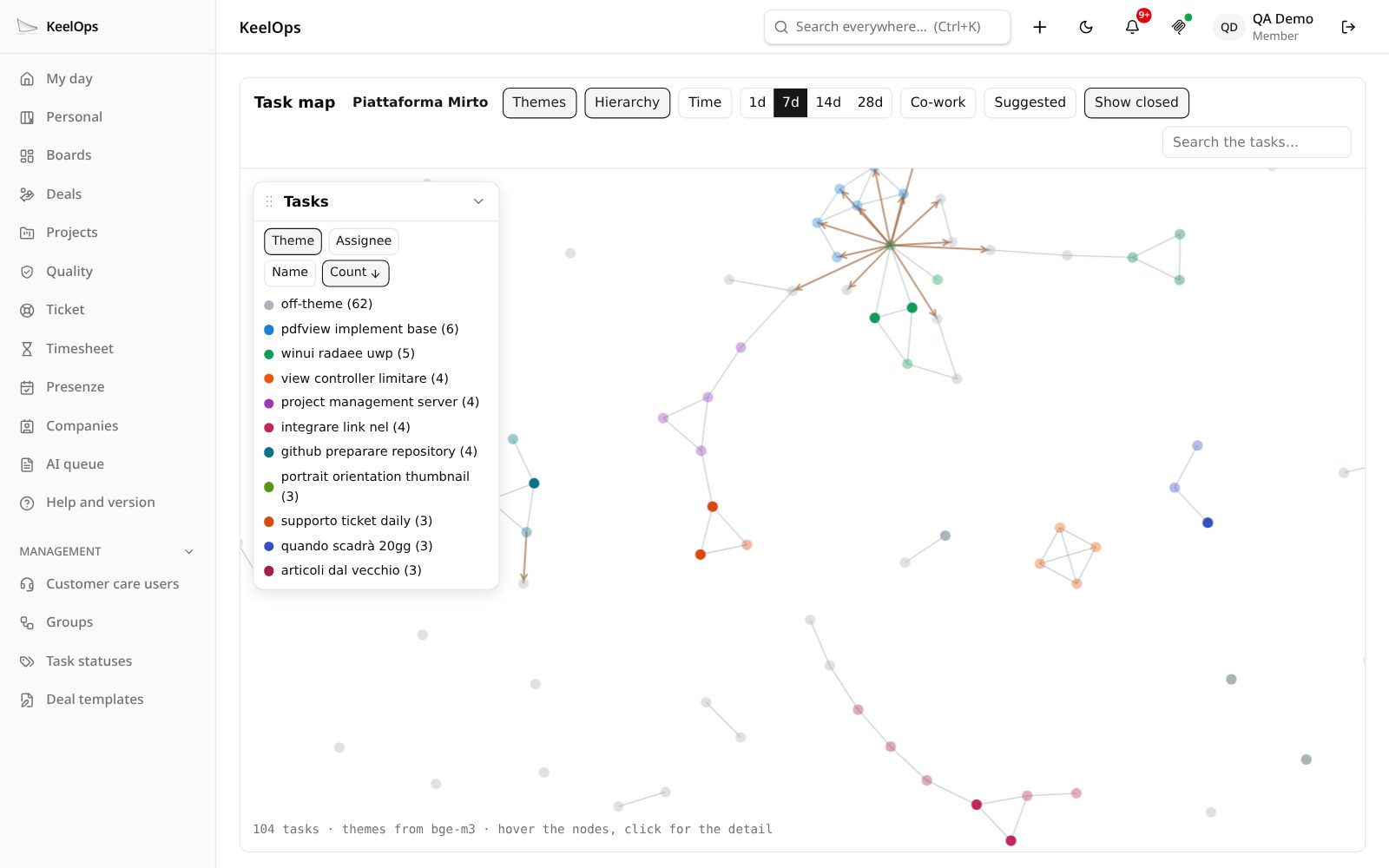Open the Presenze calendar icon
1389x868 pixels.
coord(27,387)
